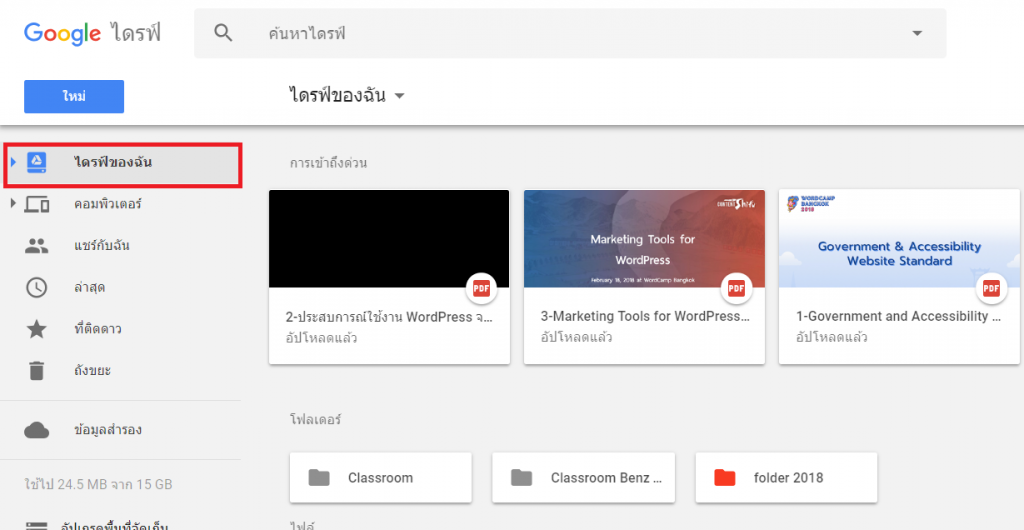This screenshot has height=530, width=1024.
Task: Open Government & Accessibility thumbnail
Action: (899, 239)
